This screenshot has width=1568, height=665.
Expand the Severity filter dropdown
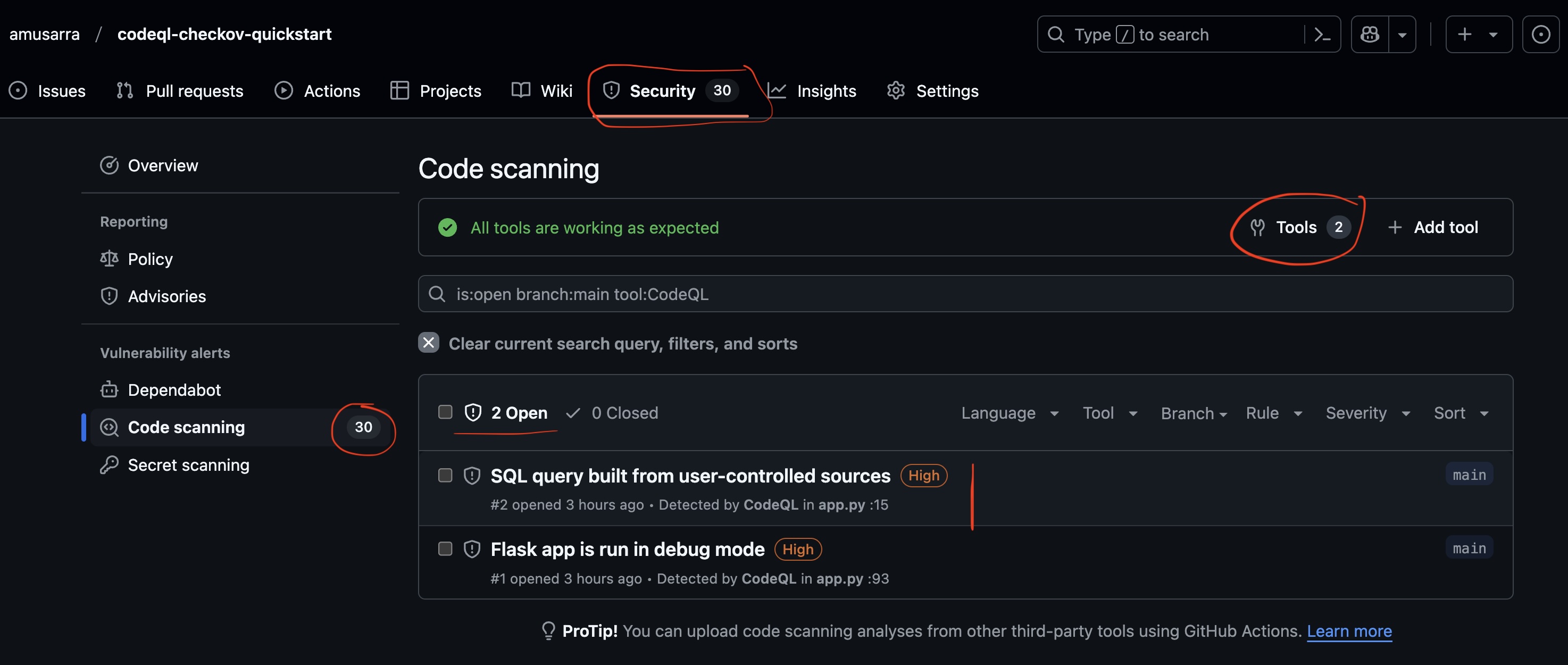point(1369,413)
